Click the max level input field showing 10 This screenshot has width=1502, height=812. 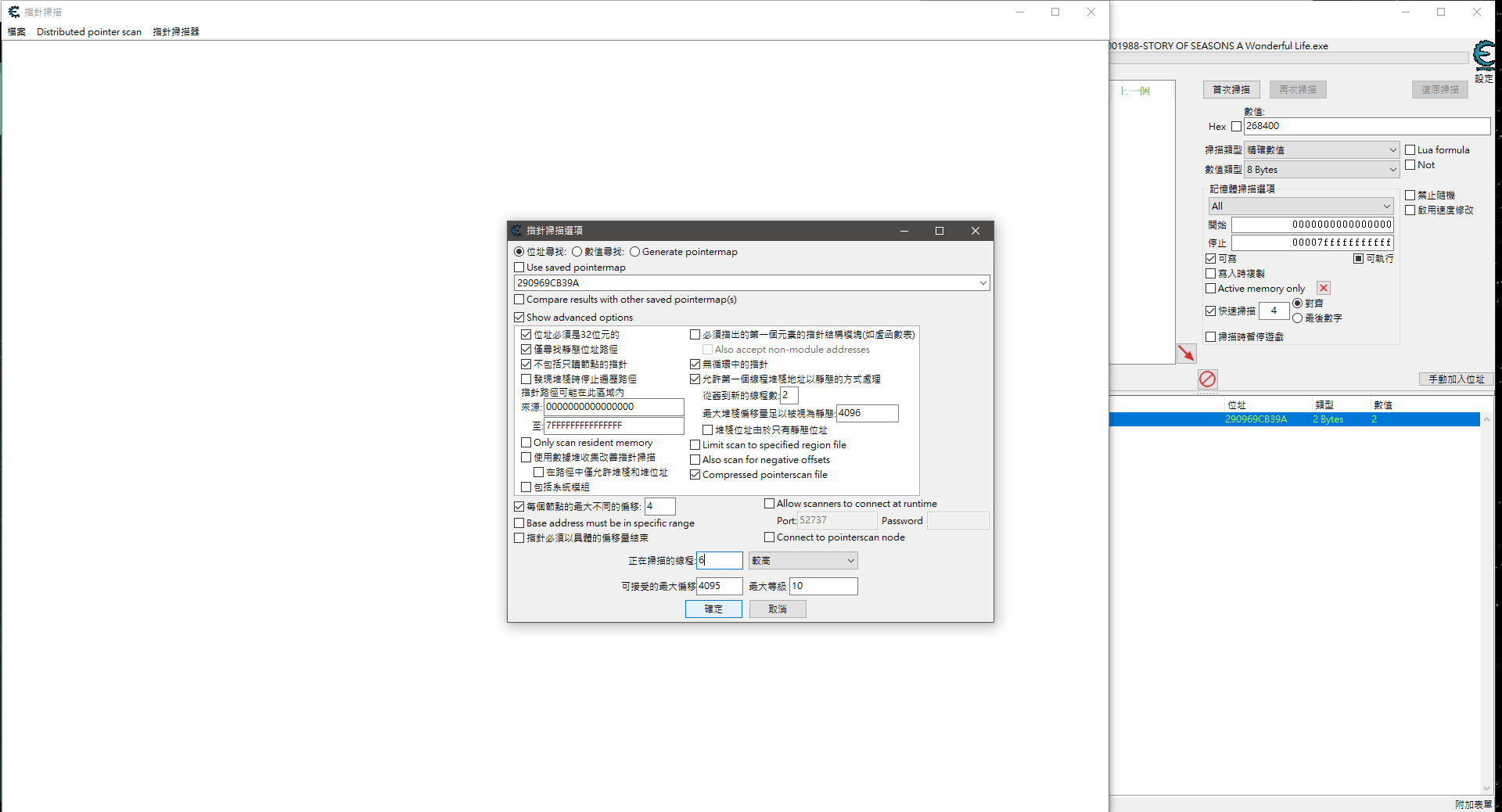[823, 586]
